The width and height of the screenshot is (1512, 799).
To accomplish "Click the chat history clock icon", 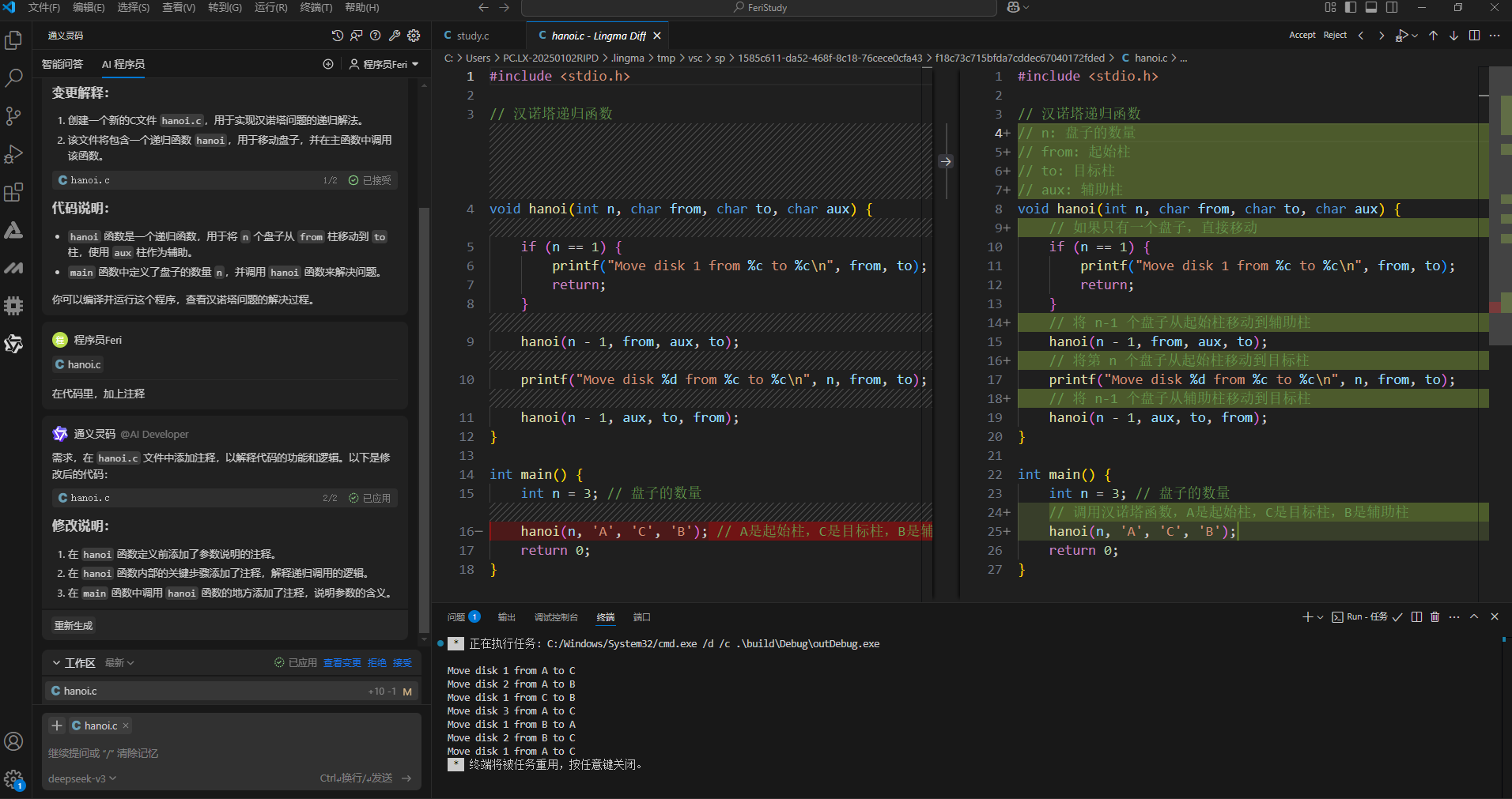I will [x=338, y=36].
